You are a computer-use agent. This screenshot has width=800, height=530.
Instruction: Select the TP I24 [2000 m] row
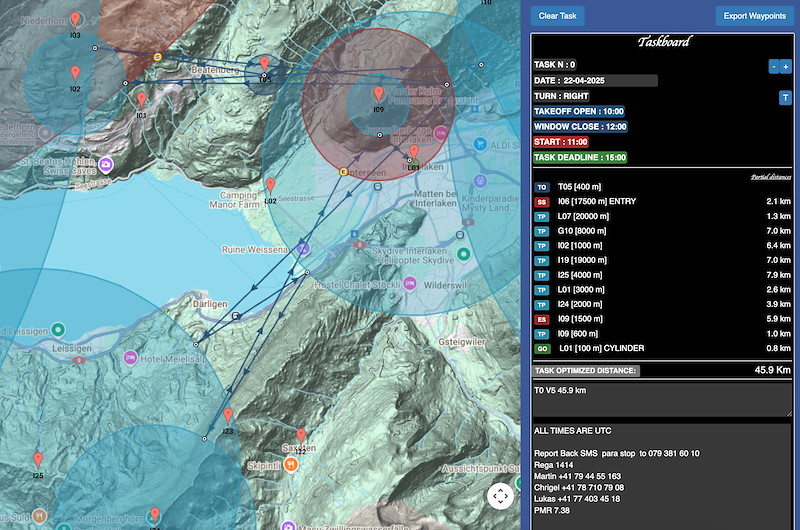pos(662,305)
